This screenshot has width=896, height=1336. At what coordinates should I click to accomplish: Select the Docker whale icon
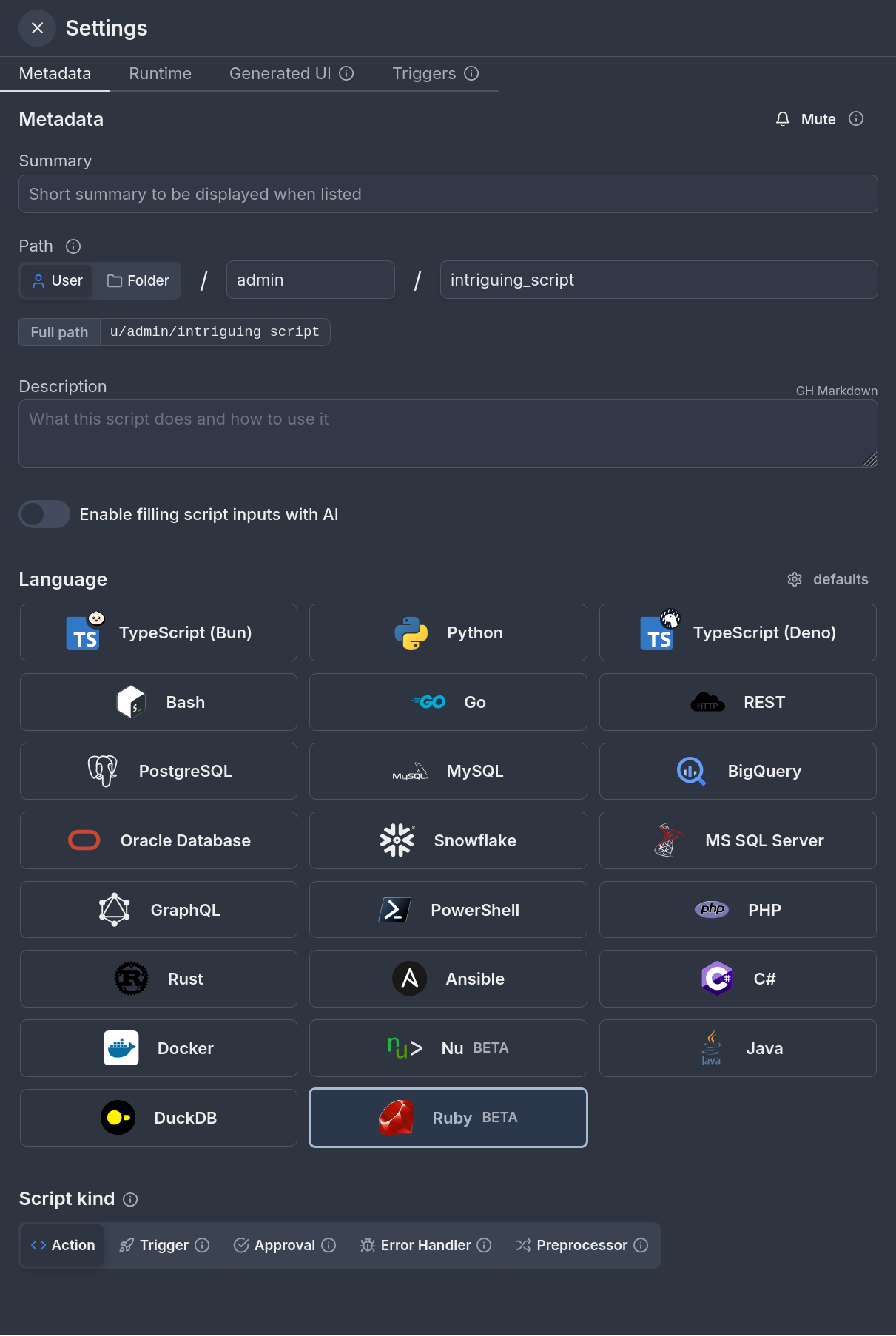121,1048
